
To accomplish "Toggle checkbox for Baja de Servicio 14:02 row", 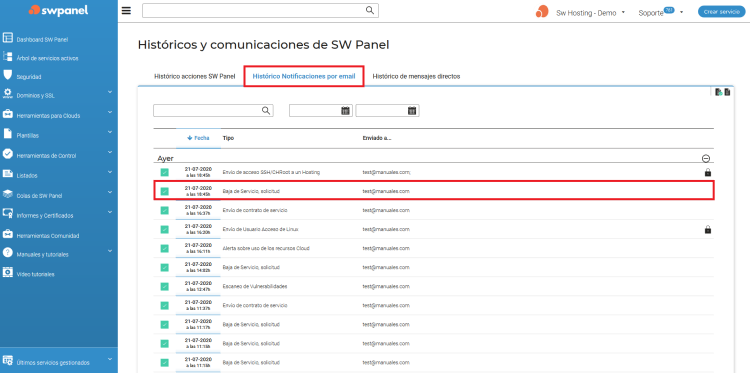I will tap(165, 268).
